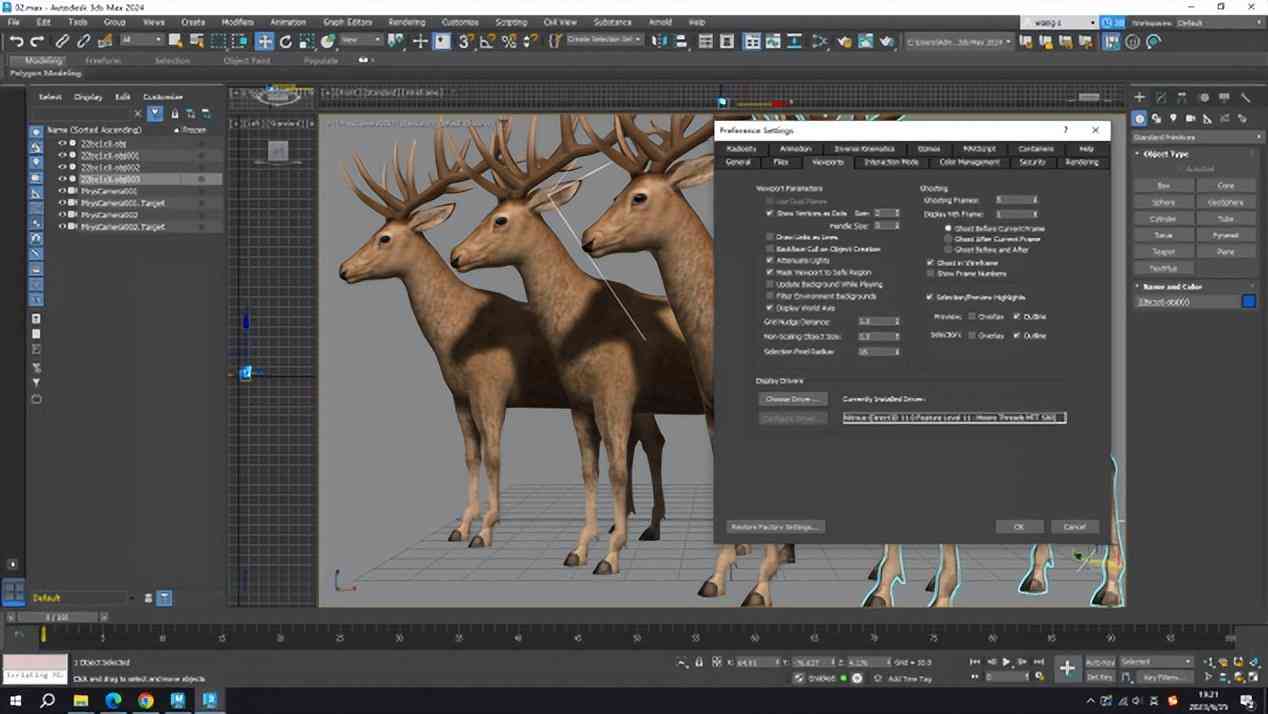Click the Undo arrow in main toolbar

(x=16, y=41)
